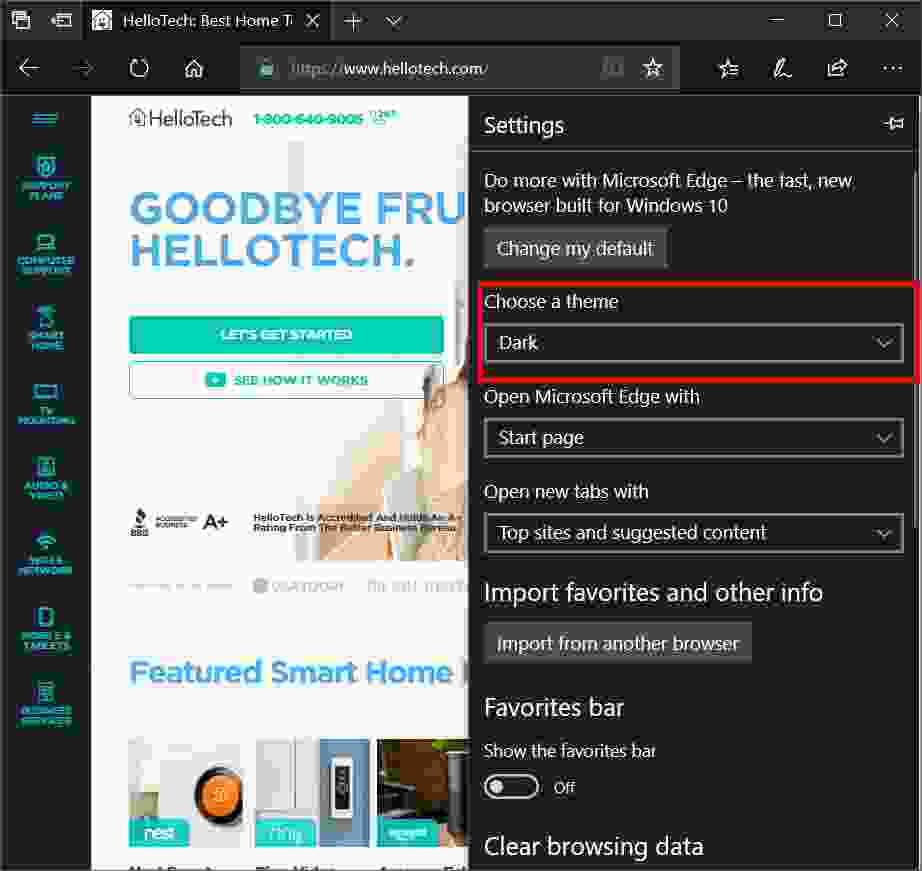The image size is (922, 871).
Task: Click the secure lock icon in the address bar
Action: tap(266, 69)
